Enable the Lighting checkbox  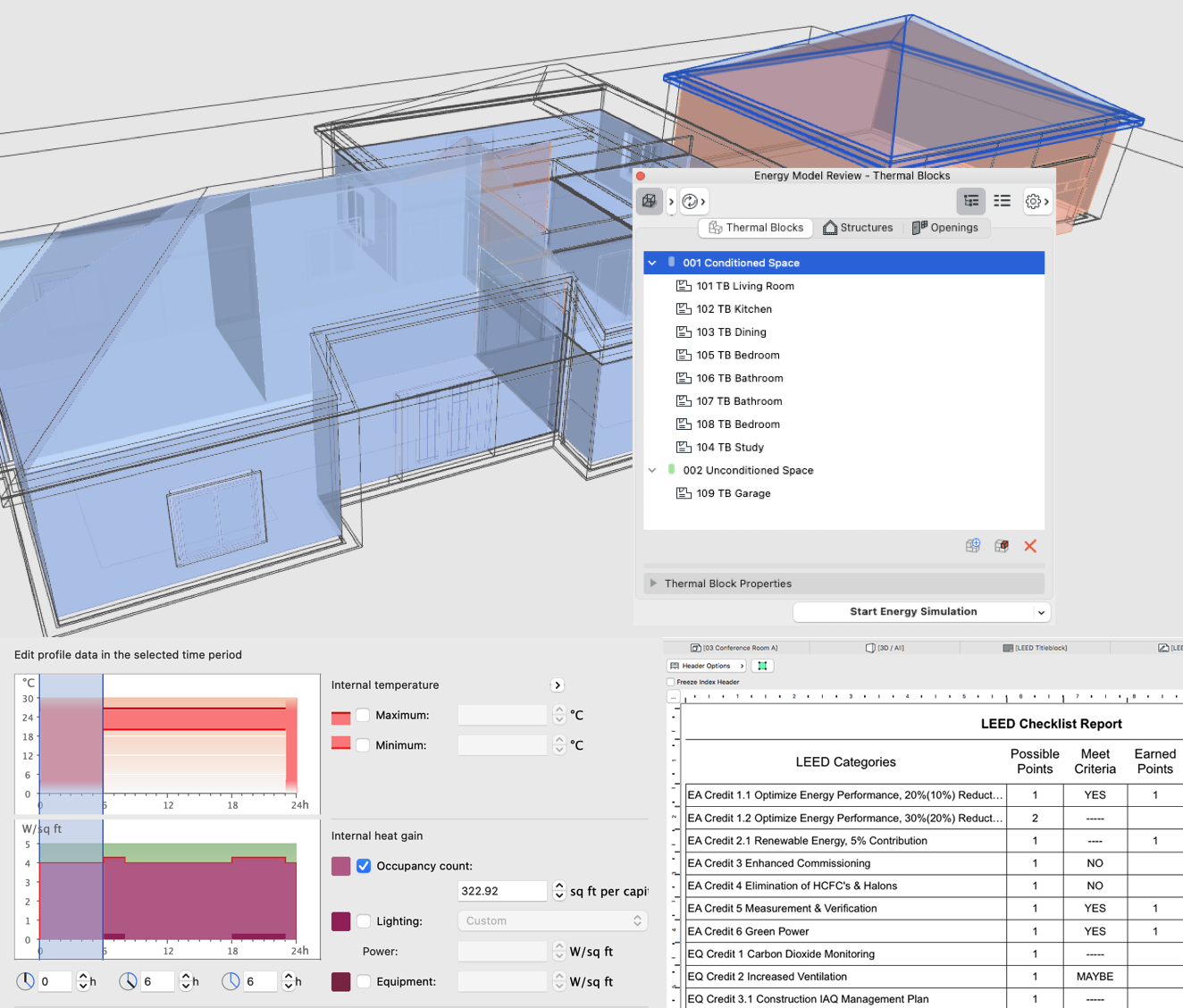pyautogui.click(x=364, y=921)
